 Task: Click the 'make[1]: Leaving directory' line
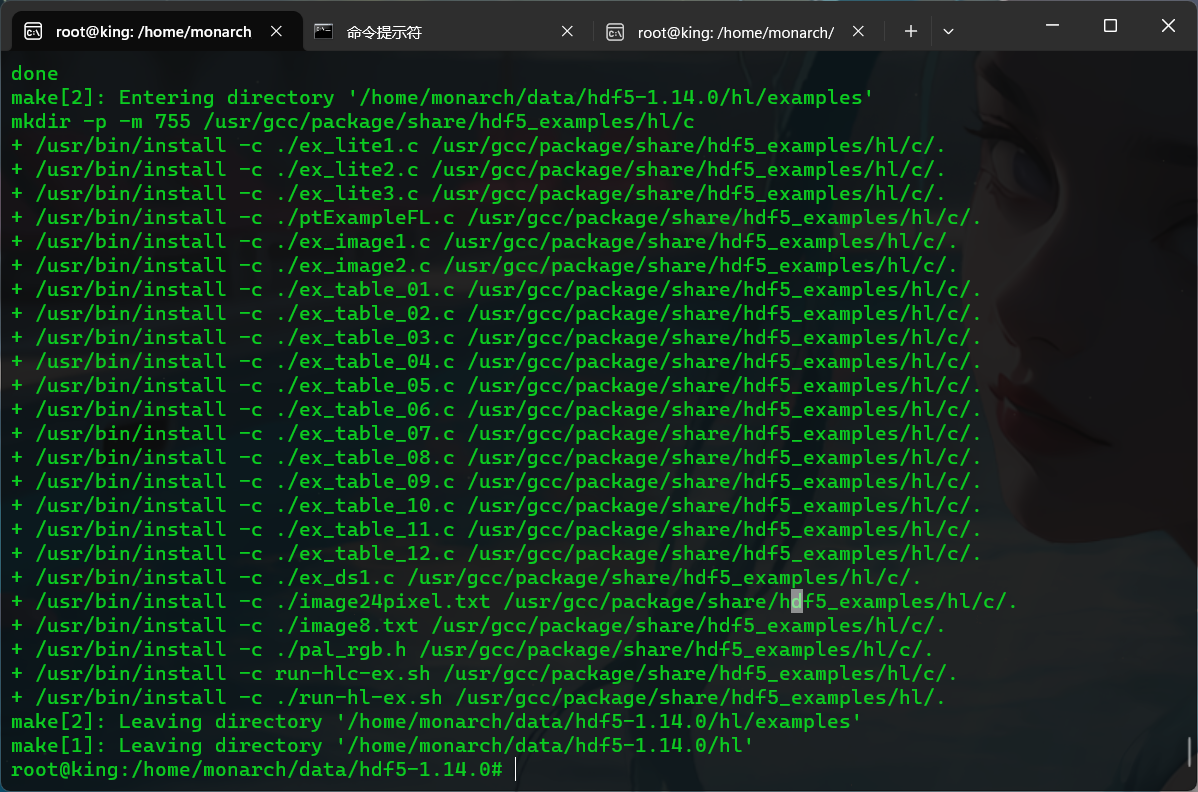point(382,745)
